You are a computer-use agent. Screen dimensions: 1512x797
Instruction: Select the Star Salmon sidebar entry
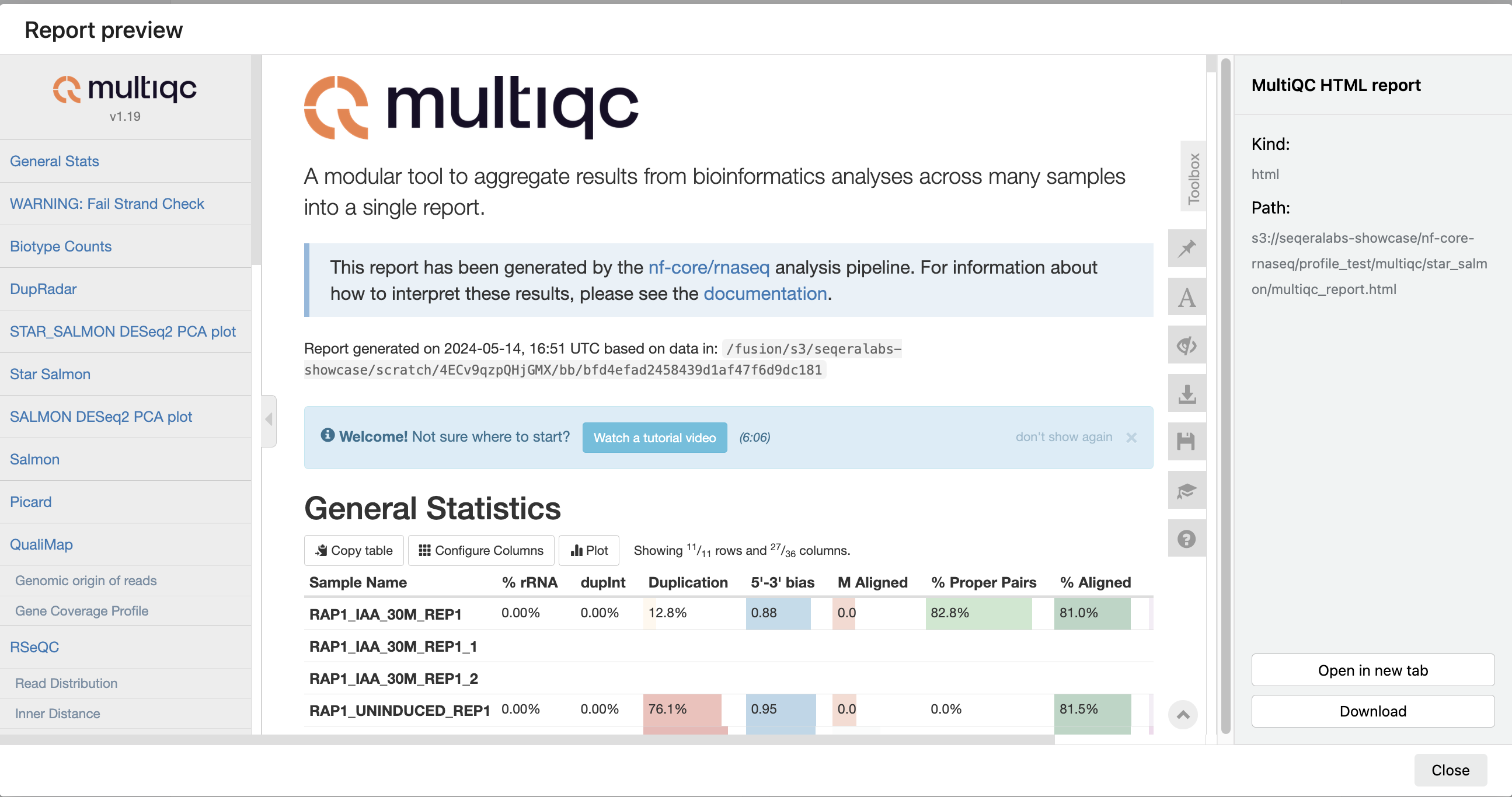click(x=50, y=374)
